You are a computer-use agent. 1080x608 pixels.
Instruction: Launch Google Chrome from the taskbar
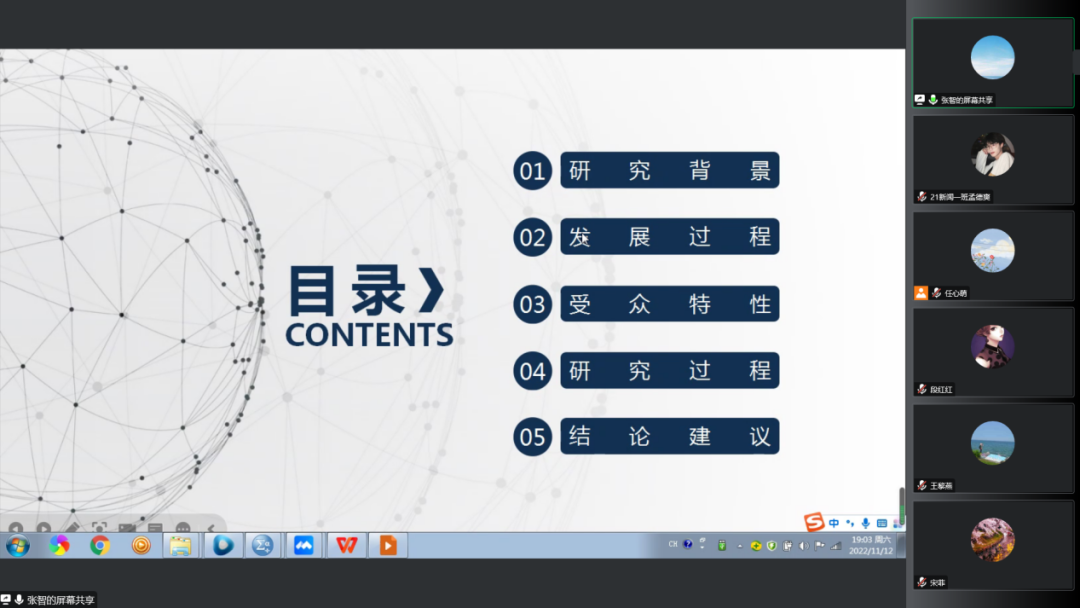100,545
